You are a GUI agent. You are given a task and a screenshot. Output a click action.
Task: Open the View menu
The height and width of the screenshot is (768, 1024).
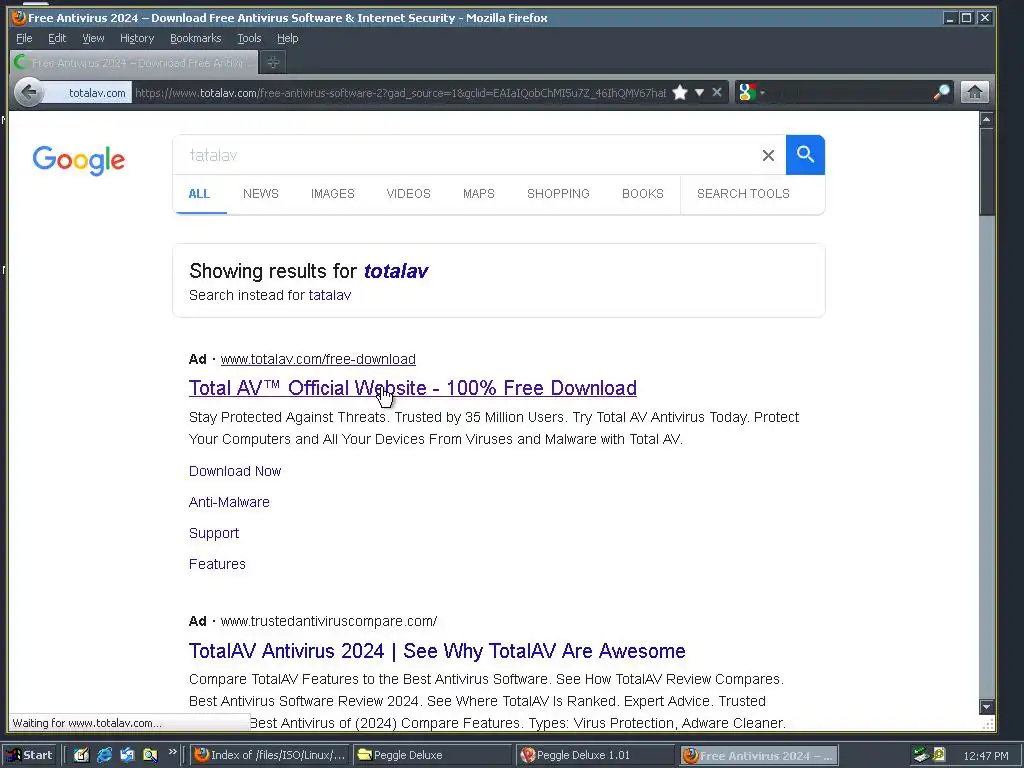pyautogui.click(x=93, y=39)
